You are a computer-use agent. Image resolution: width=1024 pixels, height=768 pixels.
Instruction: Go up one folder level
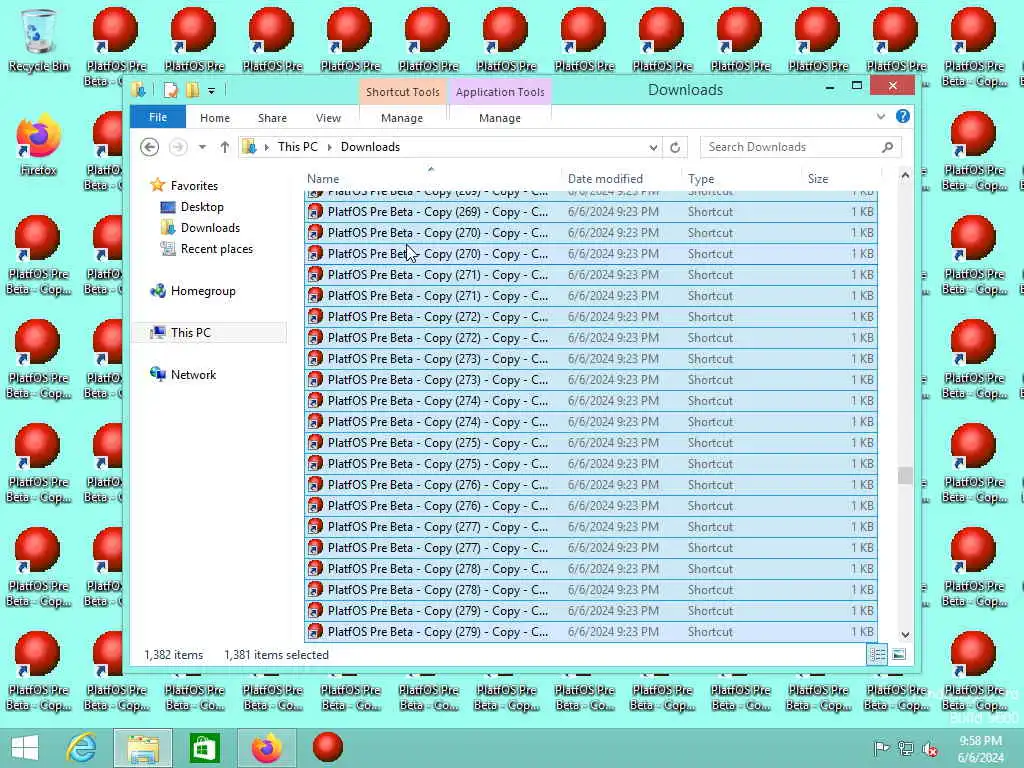click(225, 147)
